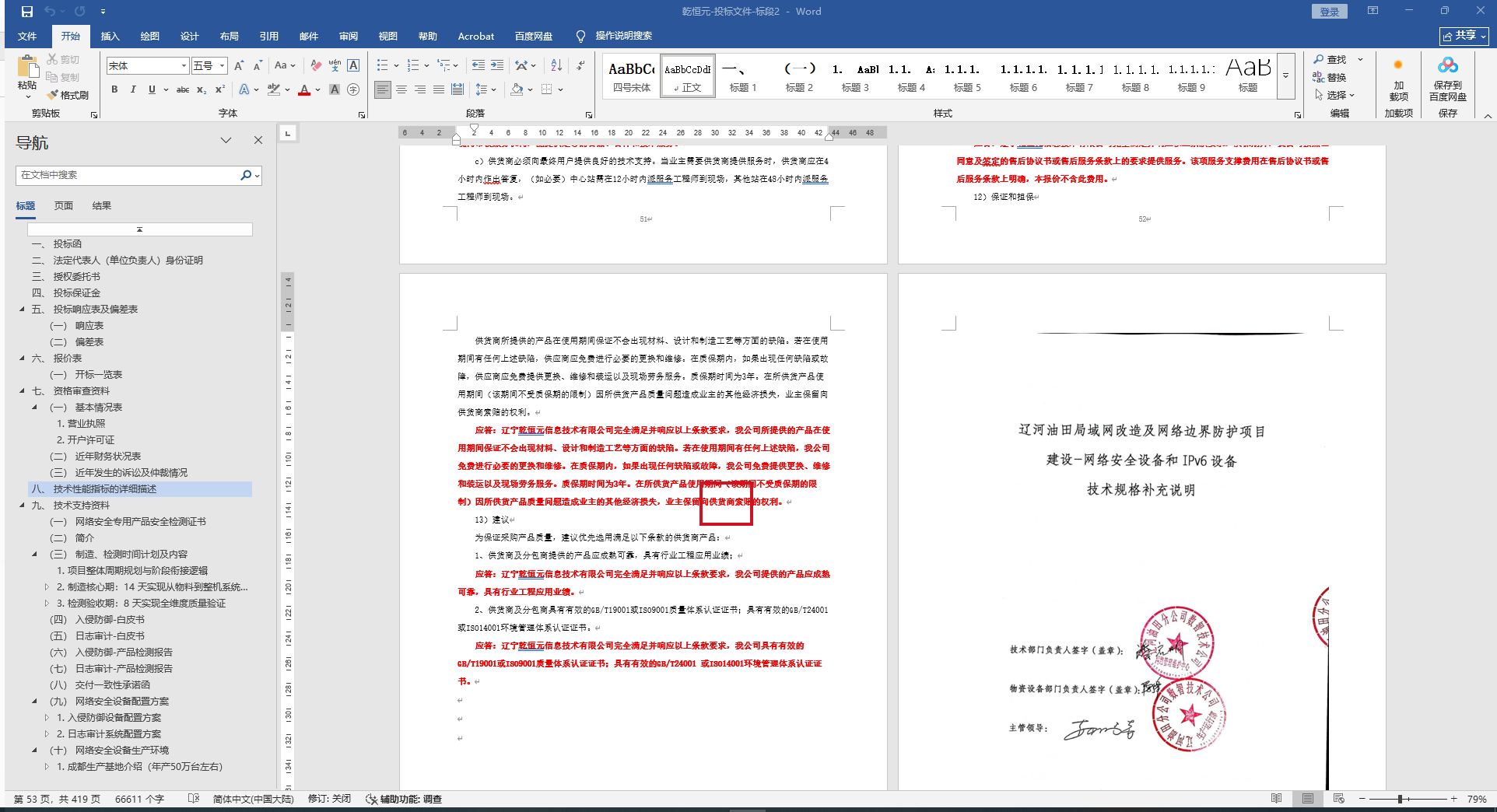This screenshot has height=812, width=1497.
Task: Switch to the 页面 (Pages) tab in navigation
Action: click(64, 206)
